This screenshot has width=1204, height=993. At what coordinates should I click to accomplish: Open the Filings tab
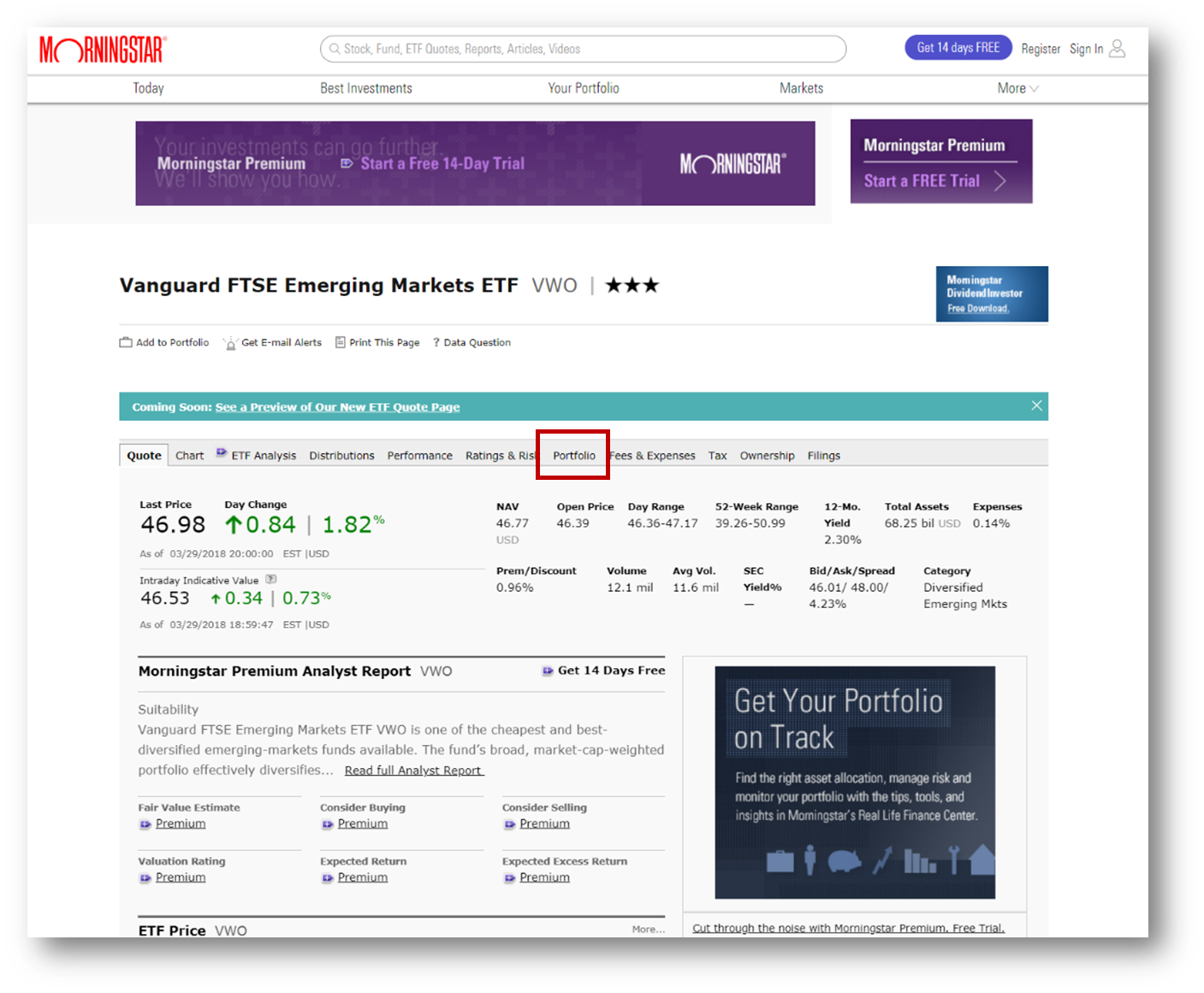823,456
